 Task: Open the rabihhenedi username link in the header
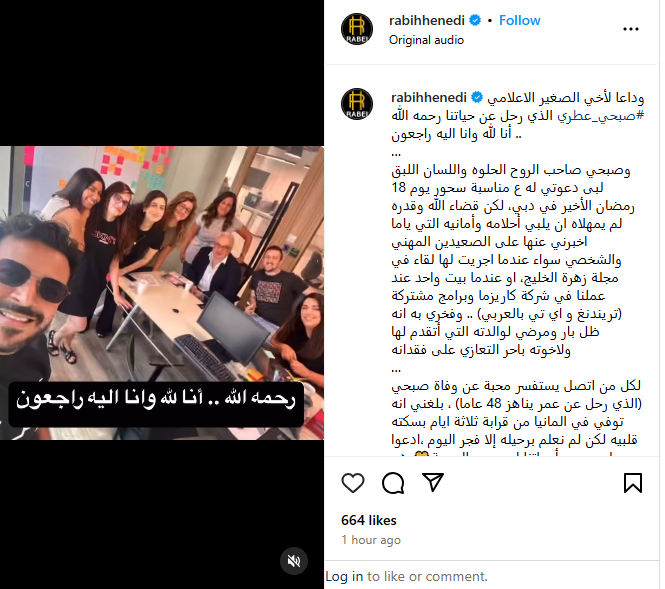[x=427, y=20]
